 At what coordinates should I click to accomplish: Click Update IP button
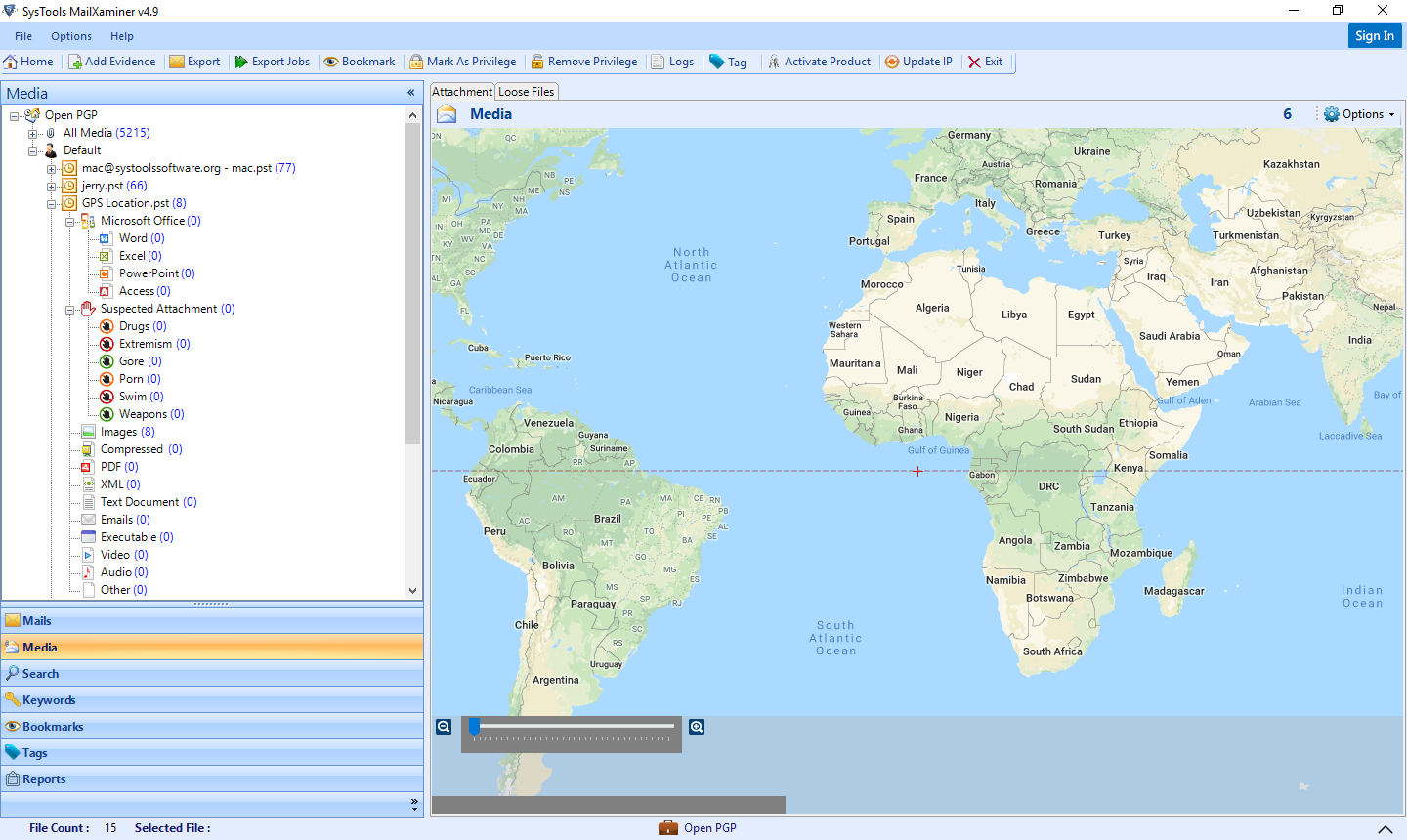tap(918, 62)
